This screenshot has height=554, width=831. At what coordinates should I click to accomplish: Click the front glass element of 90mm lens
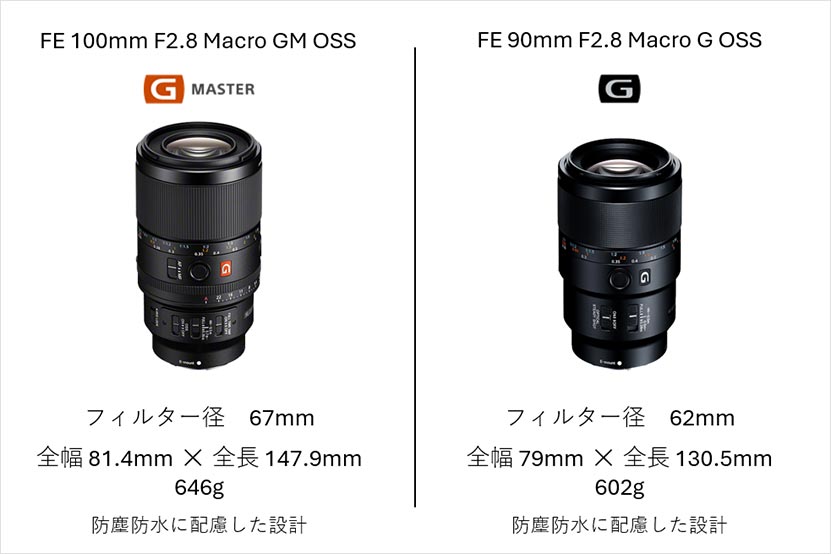(x=619, y=164)
